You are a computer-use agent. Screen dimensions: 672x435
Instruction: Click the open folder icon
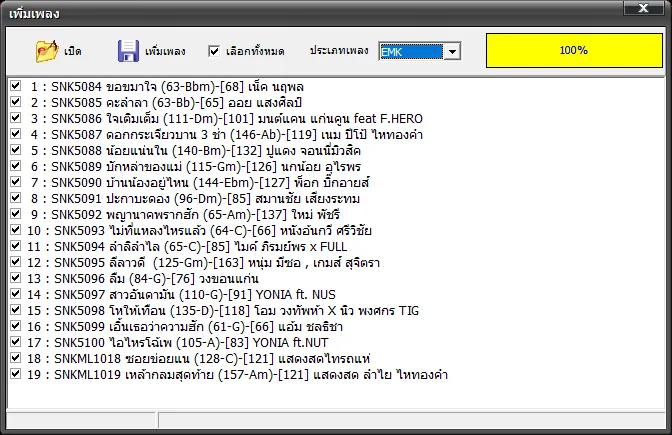tap(47, 50)
